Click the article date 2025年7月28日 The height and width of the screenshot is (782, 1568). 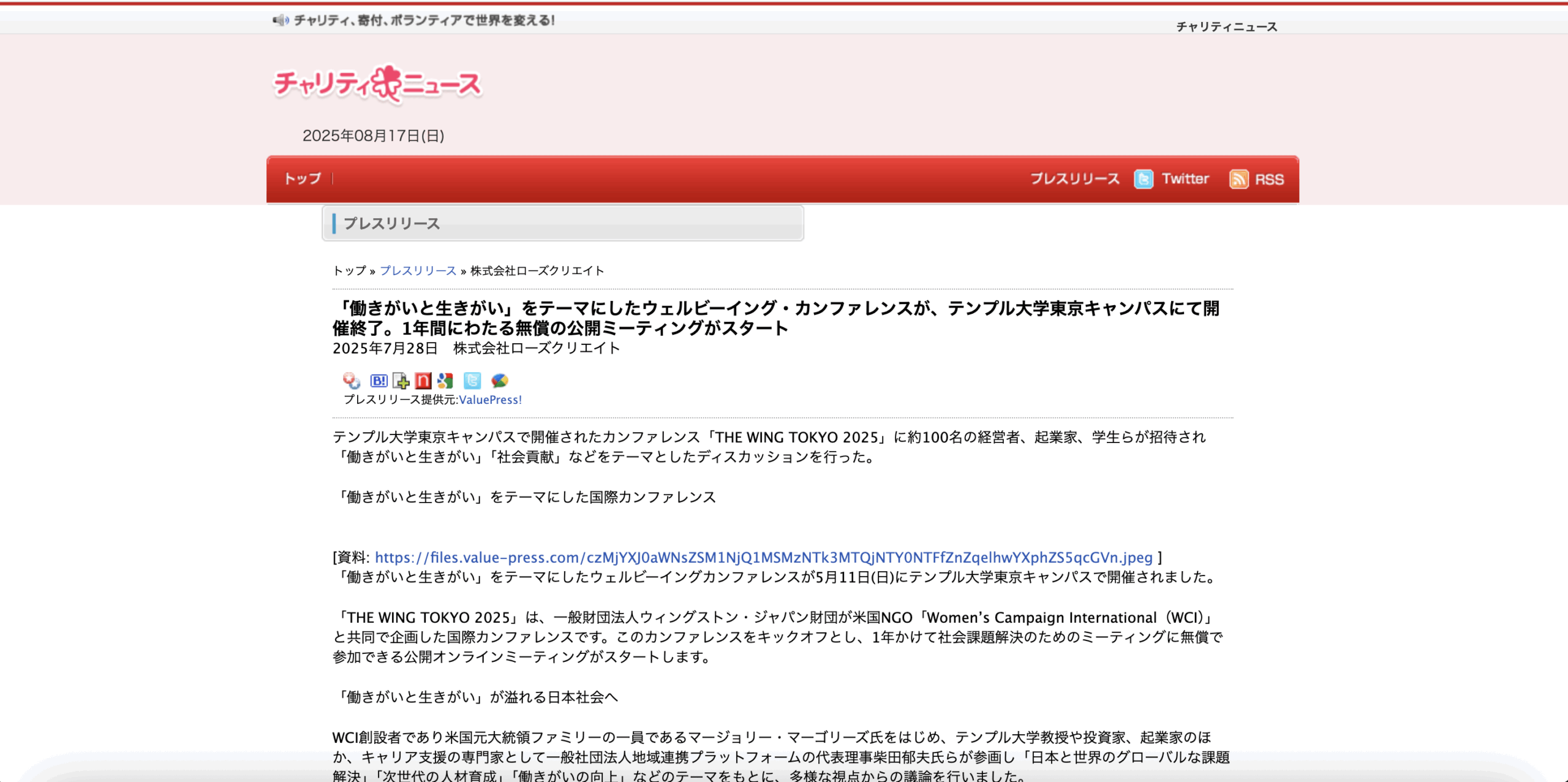point(385,348)
